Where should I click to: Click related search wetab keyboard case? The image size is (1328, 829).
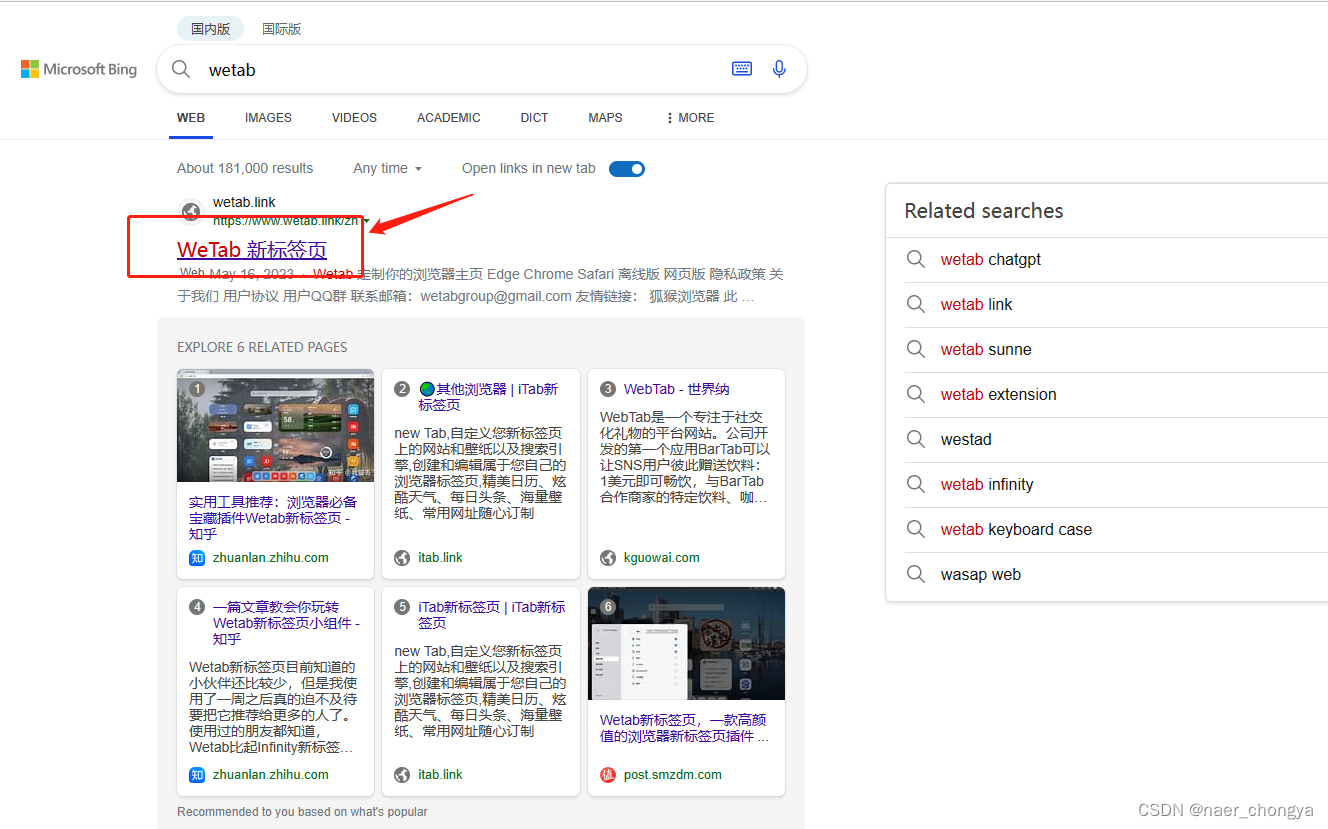click(x=1016, y=529)
